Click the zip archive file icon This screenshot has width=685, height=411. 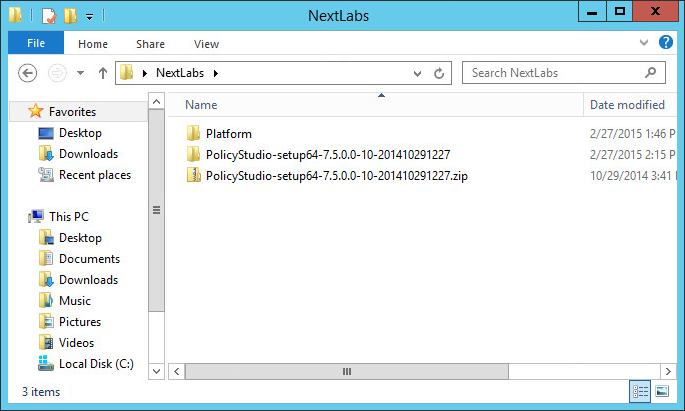tap(193, 175)
